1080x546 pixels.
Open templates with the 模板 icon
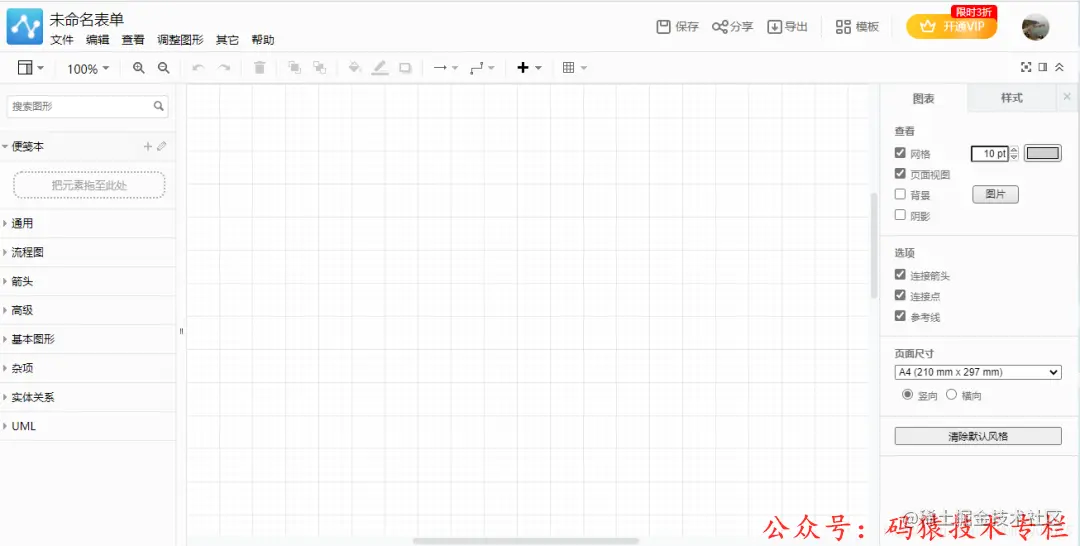pos(843,27)
